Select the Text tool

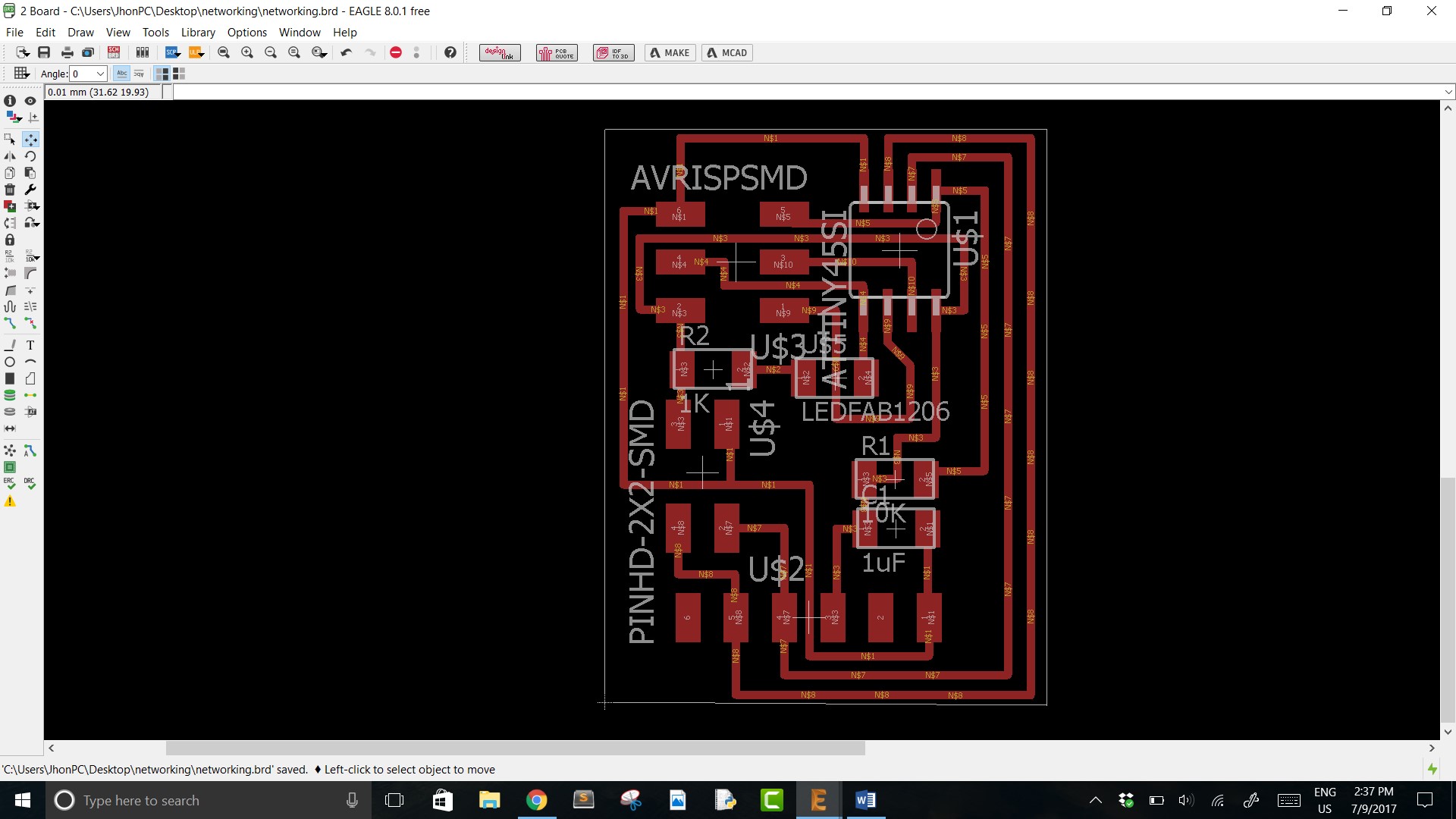click(x=31, y=345)
